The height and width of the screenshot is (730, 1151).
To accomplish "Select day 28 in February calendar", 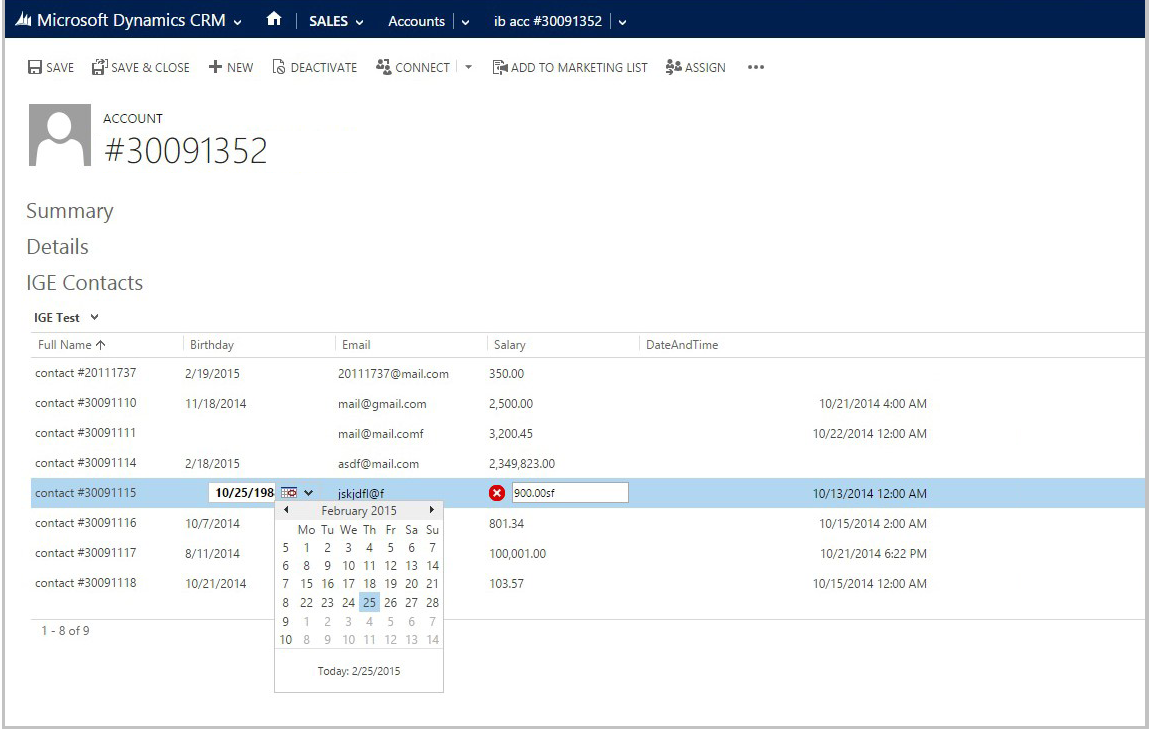I will (432, 603).
